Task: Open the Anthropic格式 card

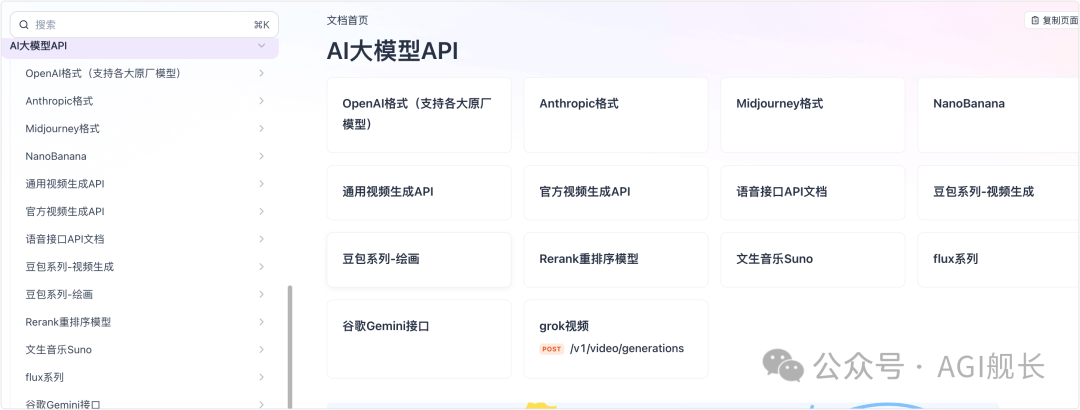Action: 616,114
